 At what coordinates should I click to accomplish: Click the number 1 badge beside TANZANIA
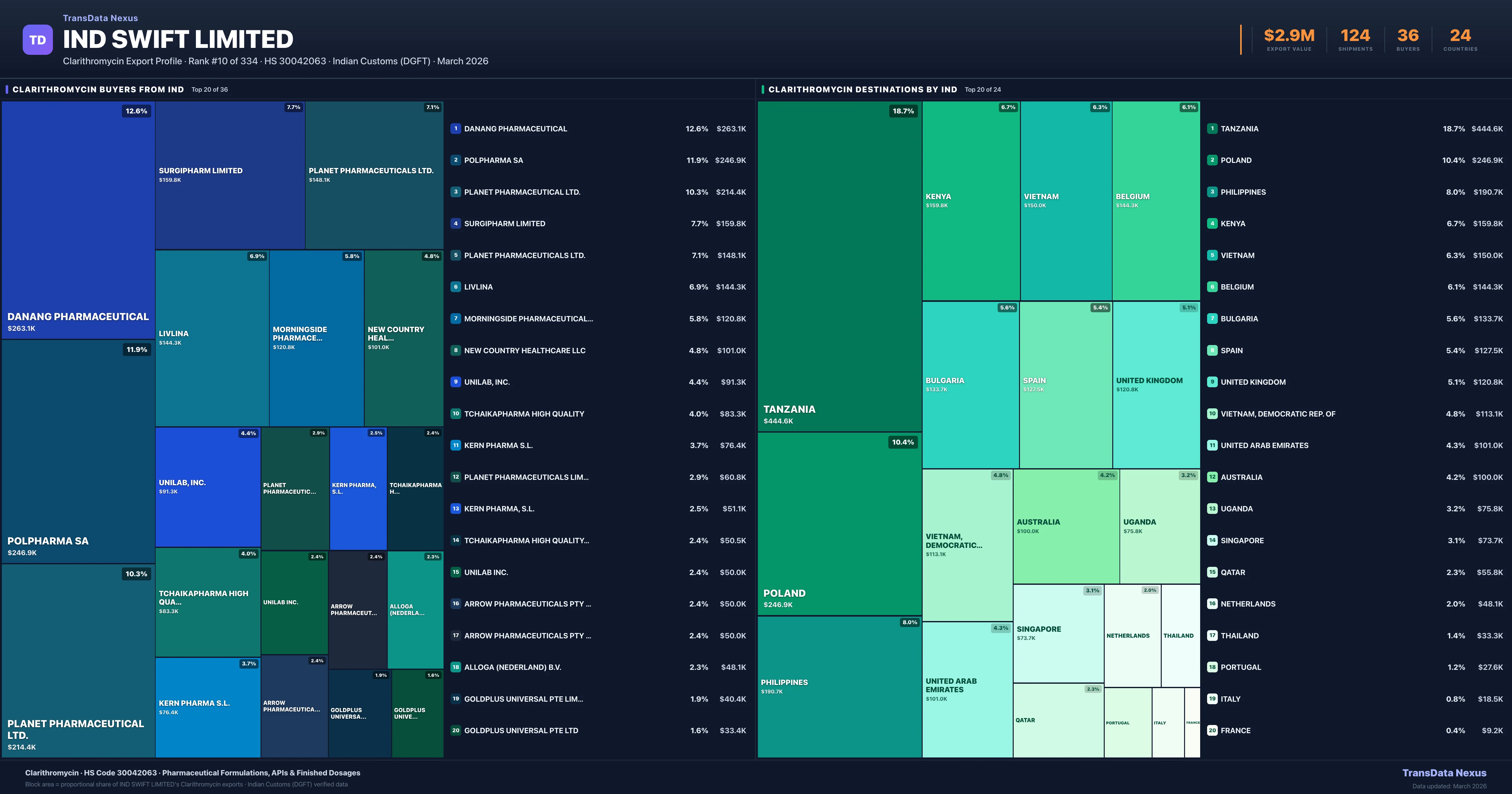coord(1212,129)
